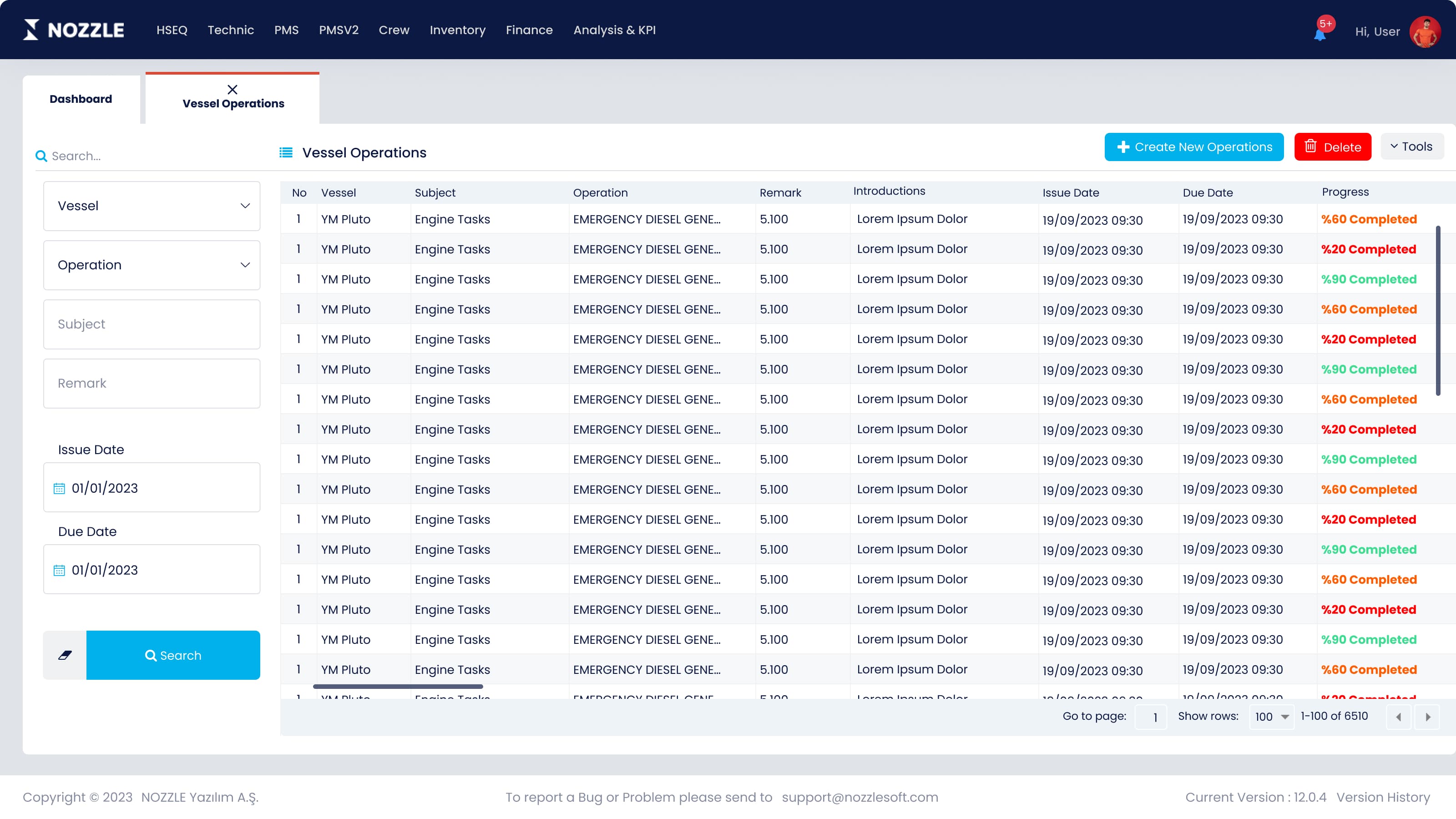Open the Inventory menu

(457, 30)
